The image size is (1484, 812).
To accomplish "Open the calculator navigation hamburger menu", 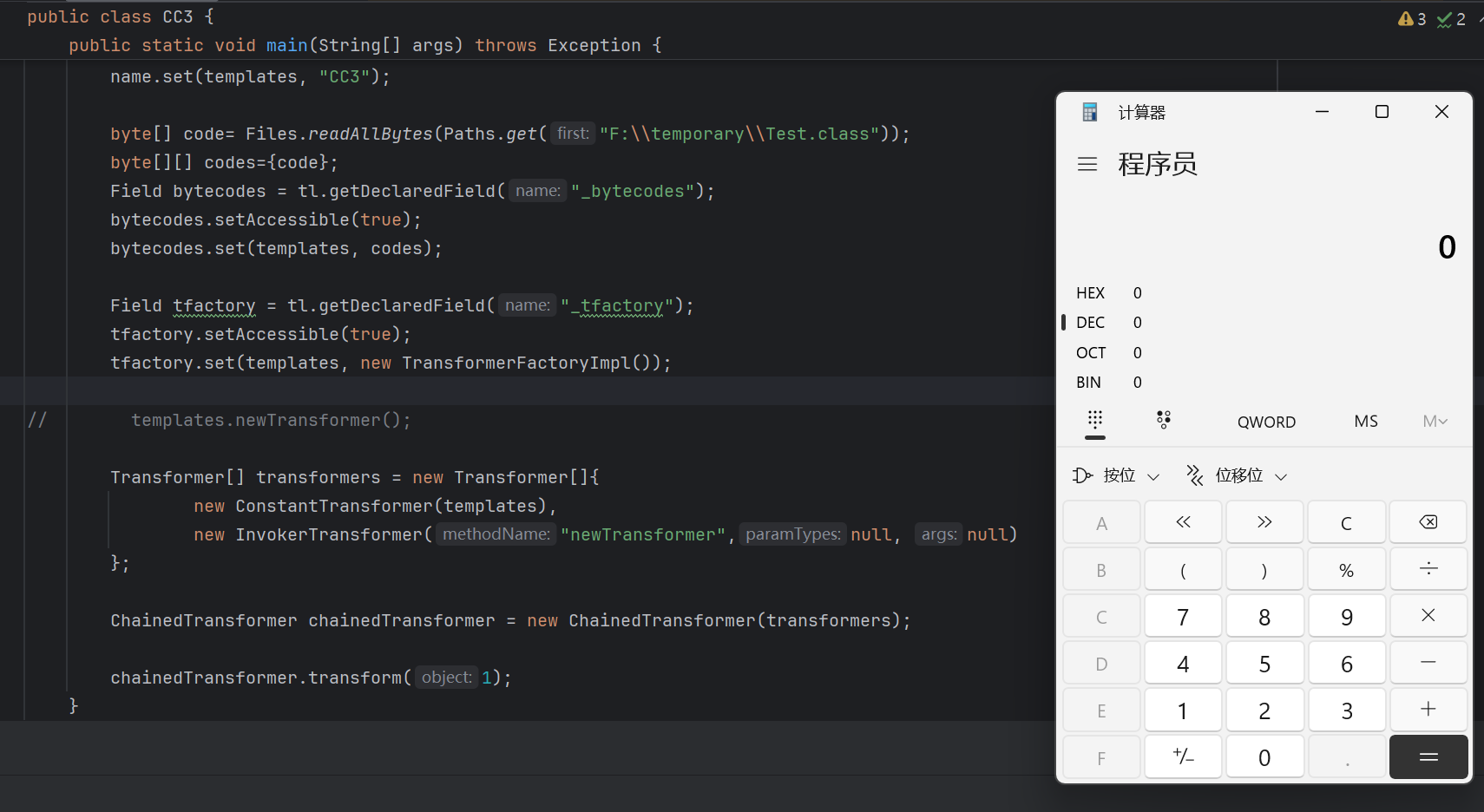I will [1087, 164].
